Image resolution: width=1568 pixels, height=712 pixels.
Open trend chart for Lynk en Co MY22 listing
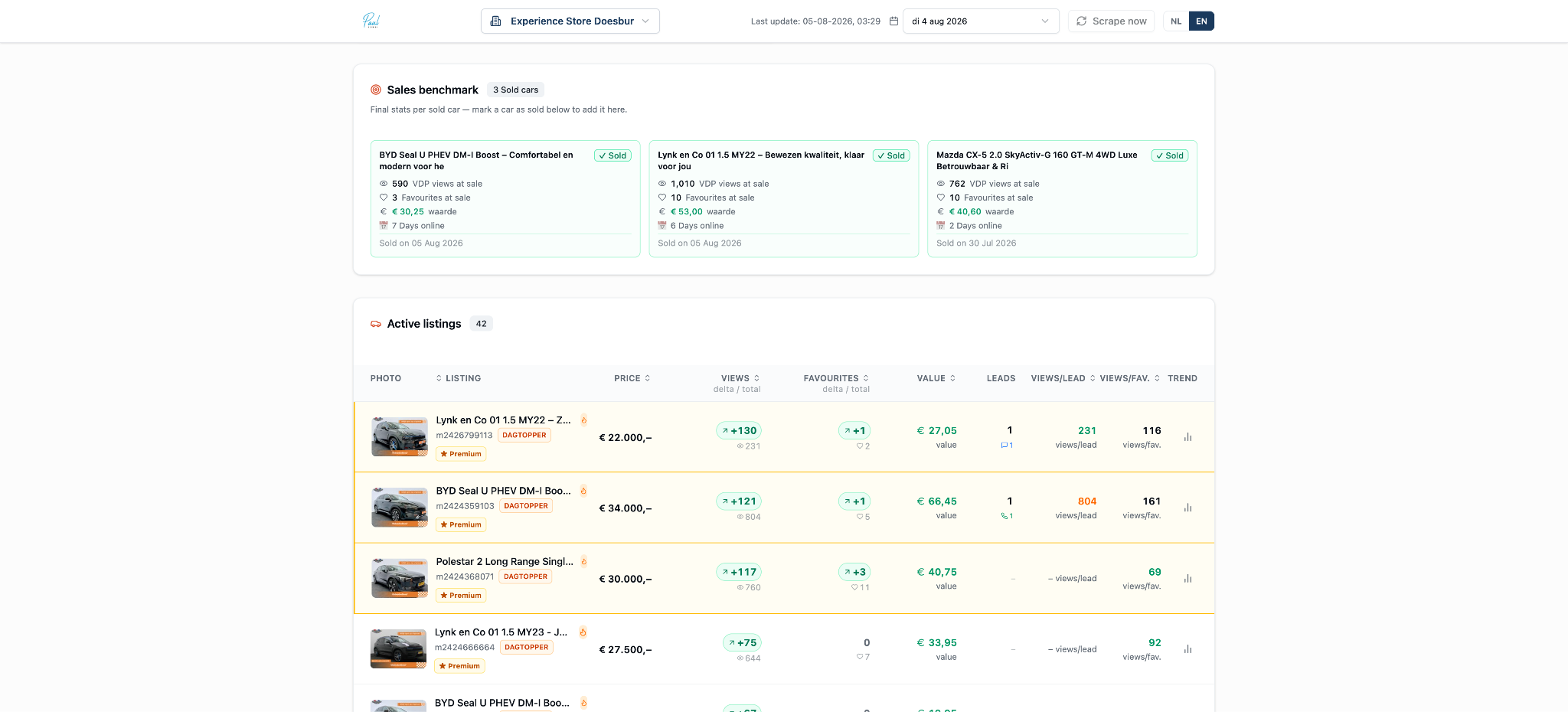1187,437
